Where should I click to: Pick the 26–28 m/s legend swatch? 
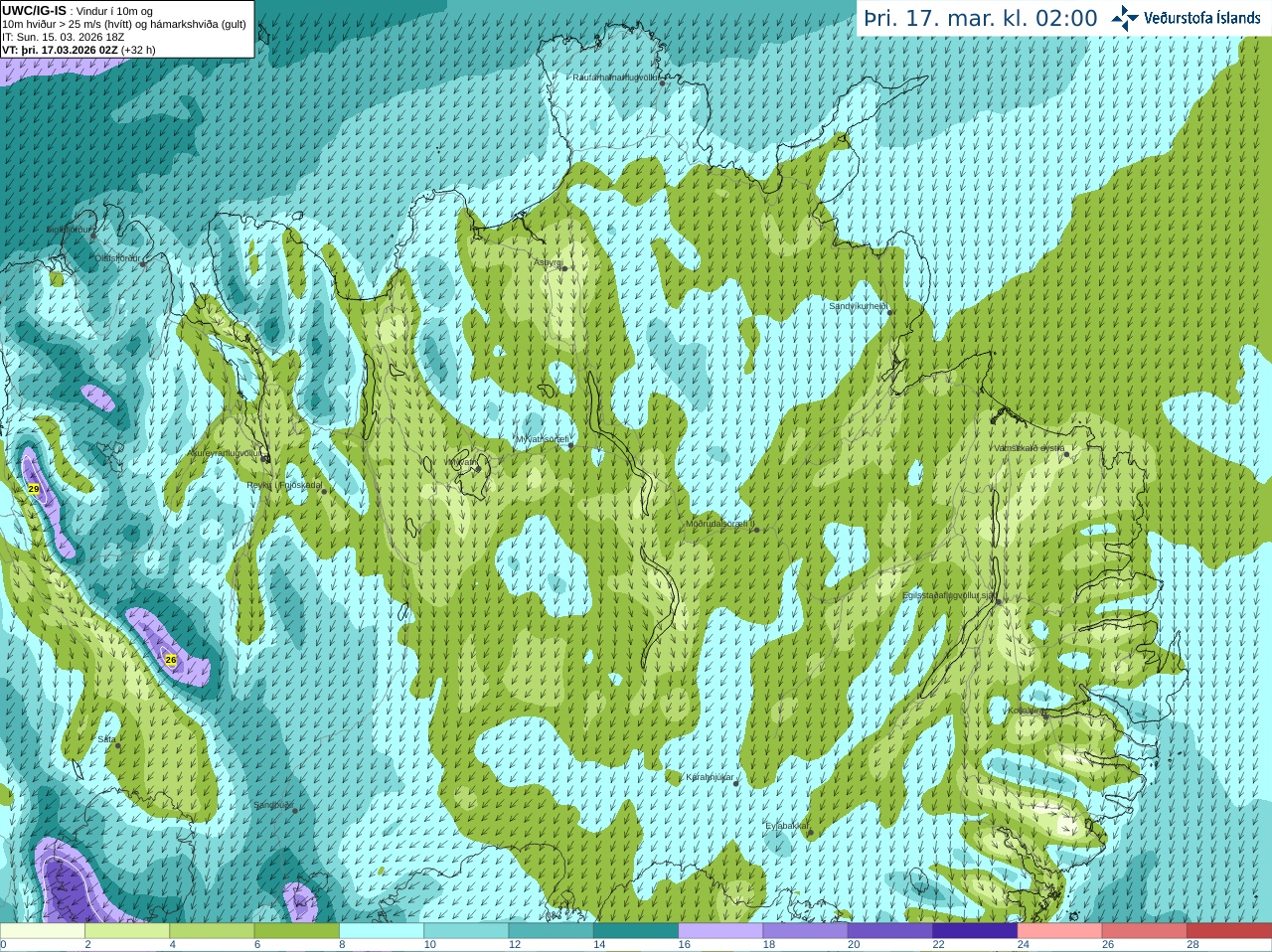(x=1145, y=931)
